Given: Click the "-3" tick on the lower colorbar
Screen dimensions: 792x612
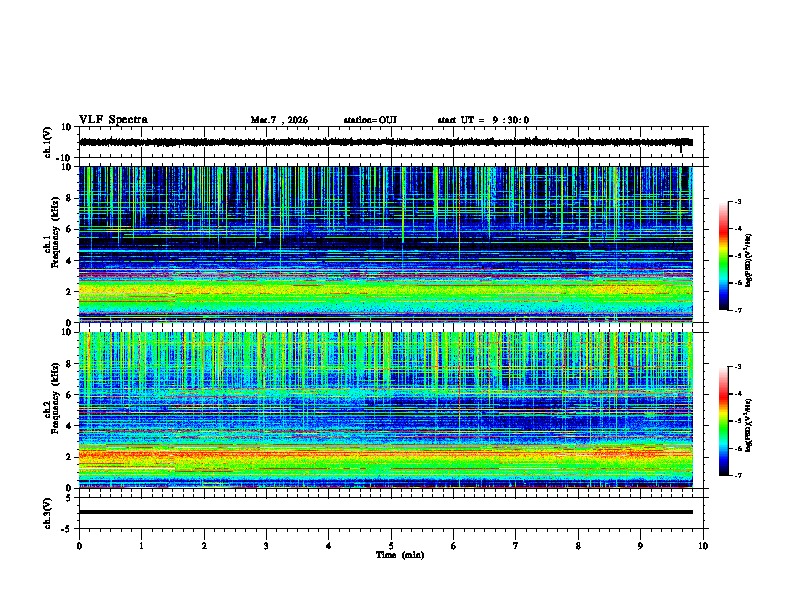Looking at the screenshot, I should click(x=738, y=367).
